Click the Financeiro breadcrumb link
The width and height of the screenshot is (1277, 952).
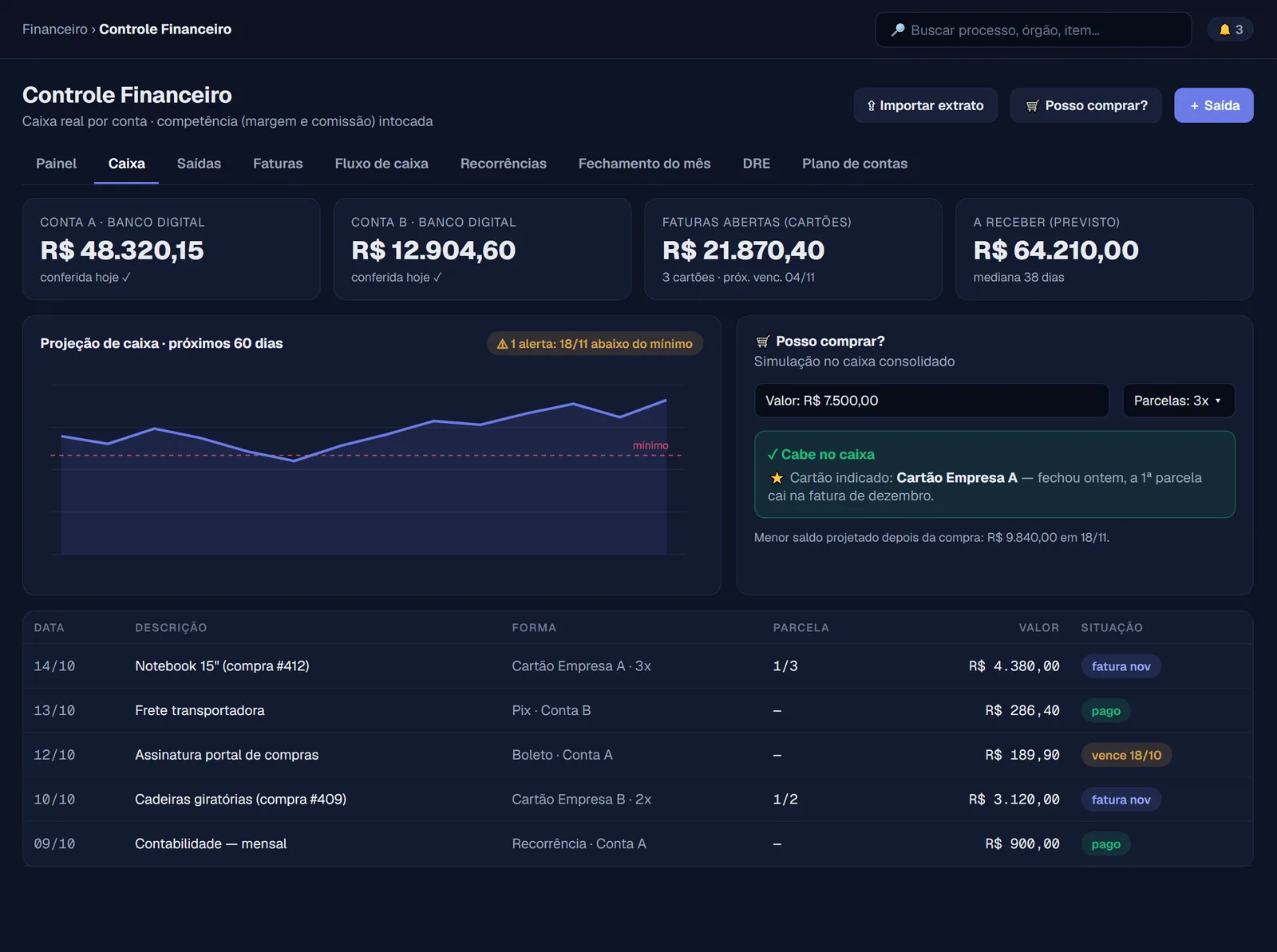(55, 30)
